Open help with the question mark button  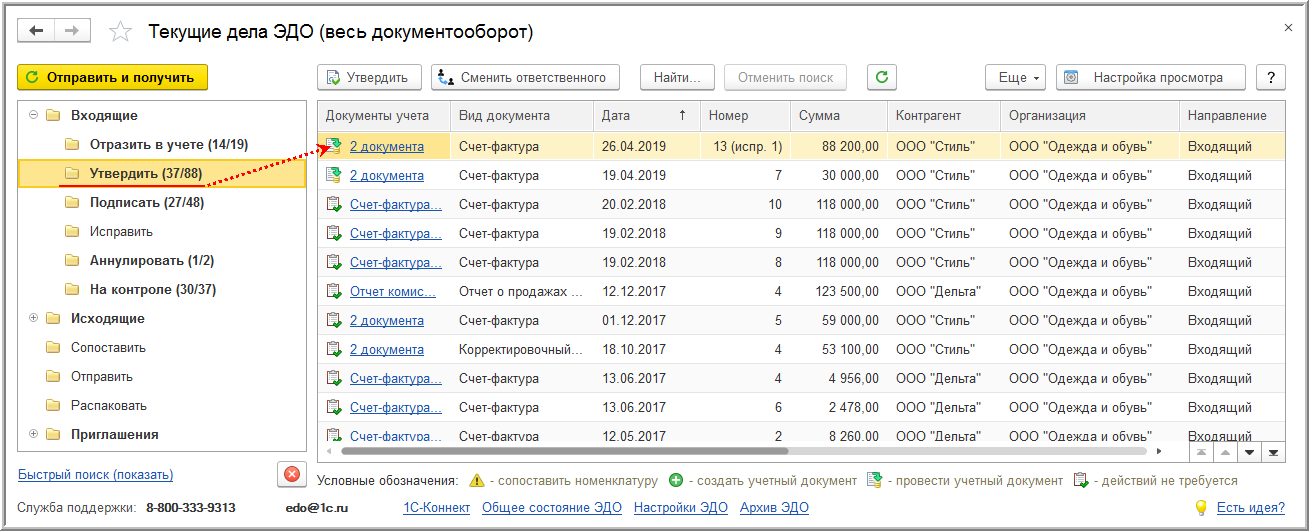click(x=1270, y=77)
